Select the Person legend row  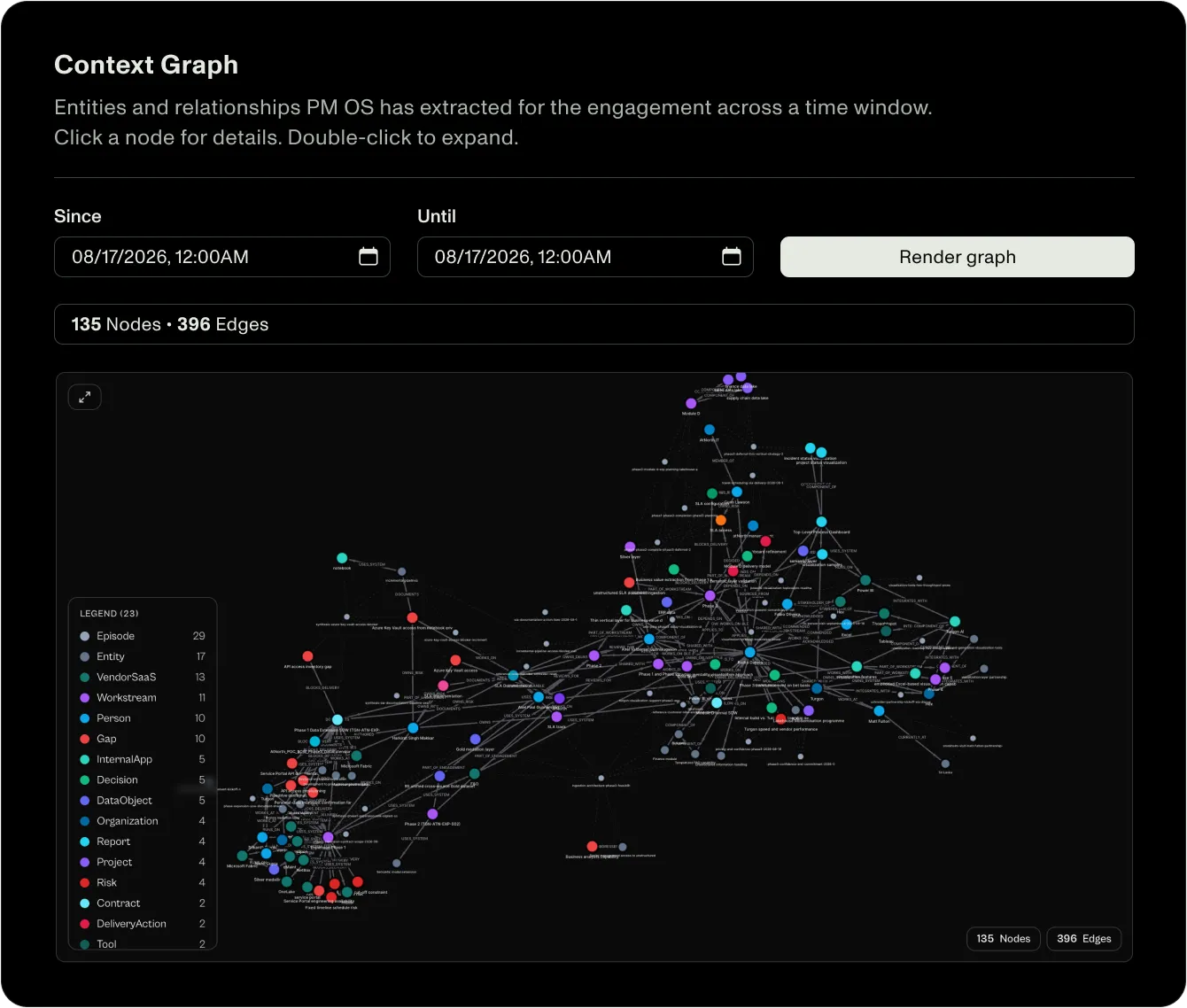143,718
